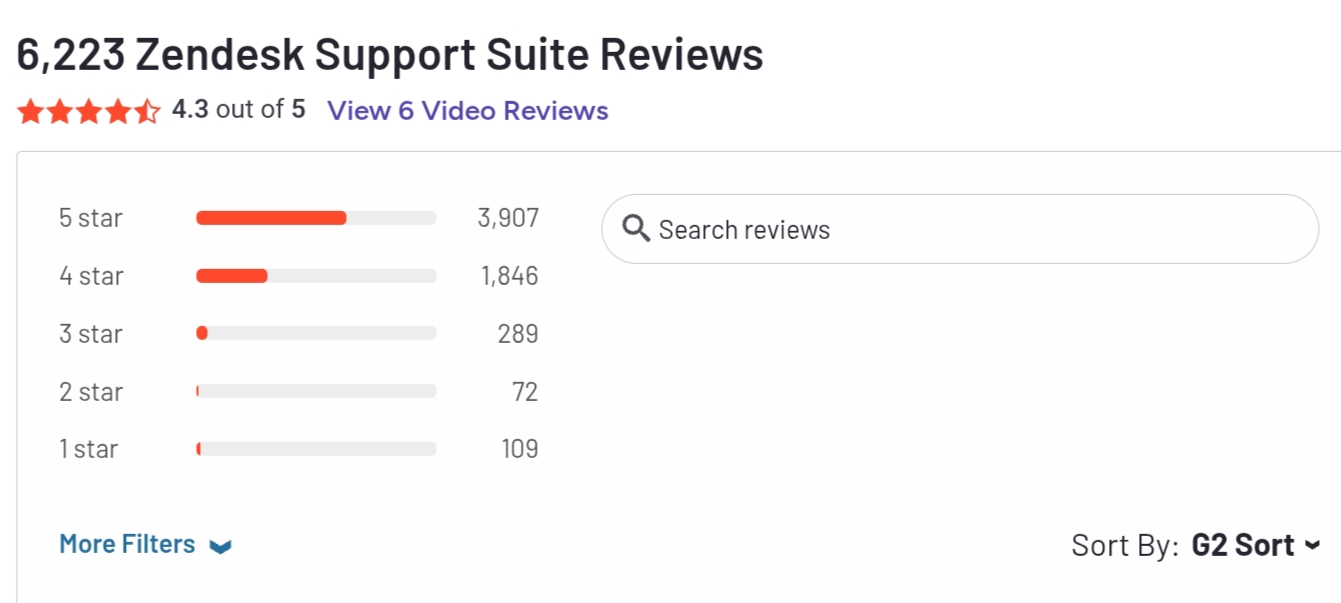
Task: Select the 2 star filter row
Action: (x=90, y=392)
